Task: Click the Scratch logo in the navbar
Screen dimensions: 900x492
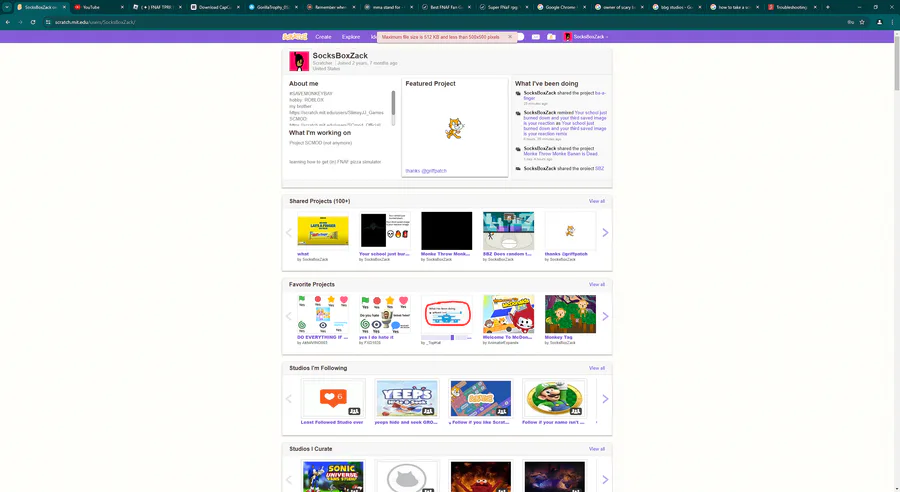Action: tap(294, 37)
